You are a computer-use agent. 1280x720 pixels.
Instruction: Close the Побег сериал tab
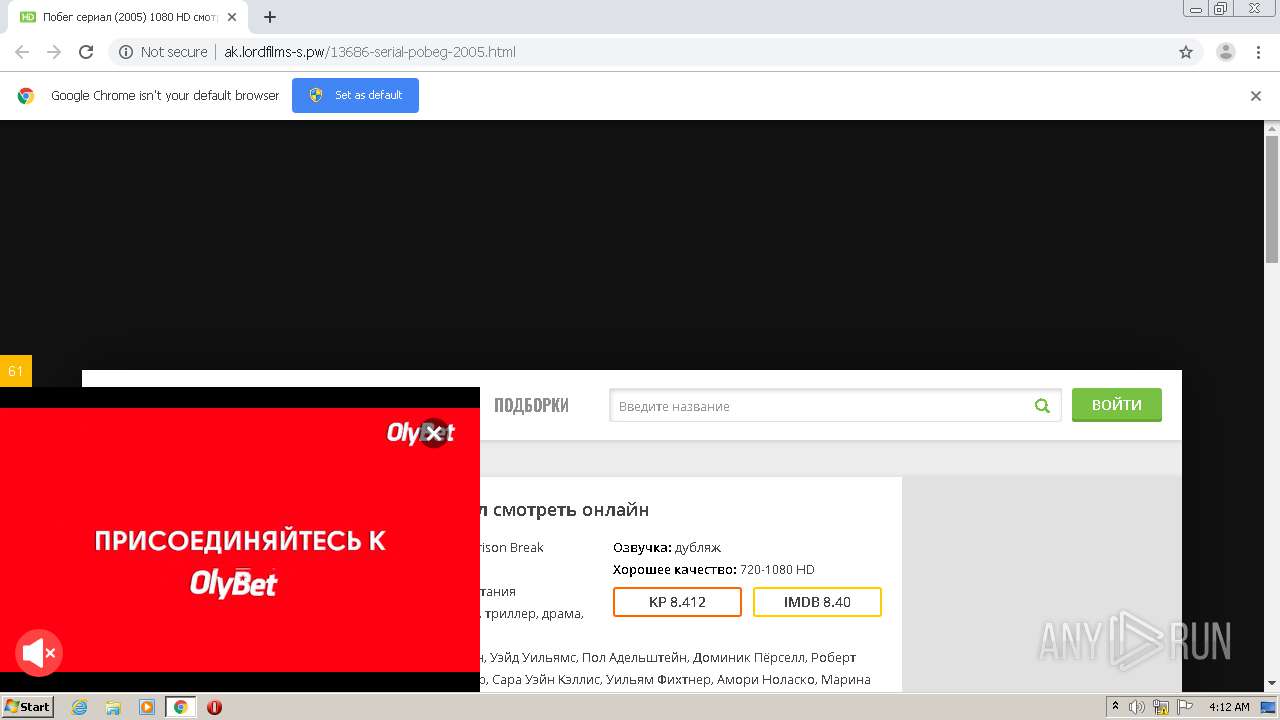232,17
